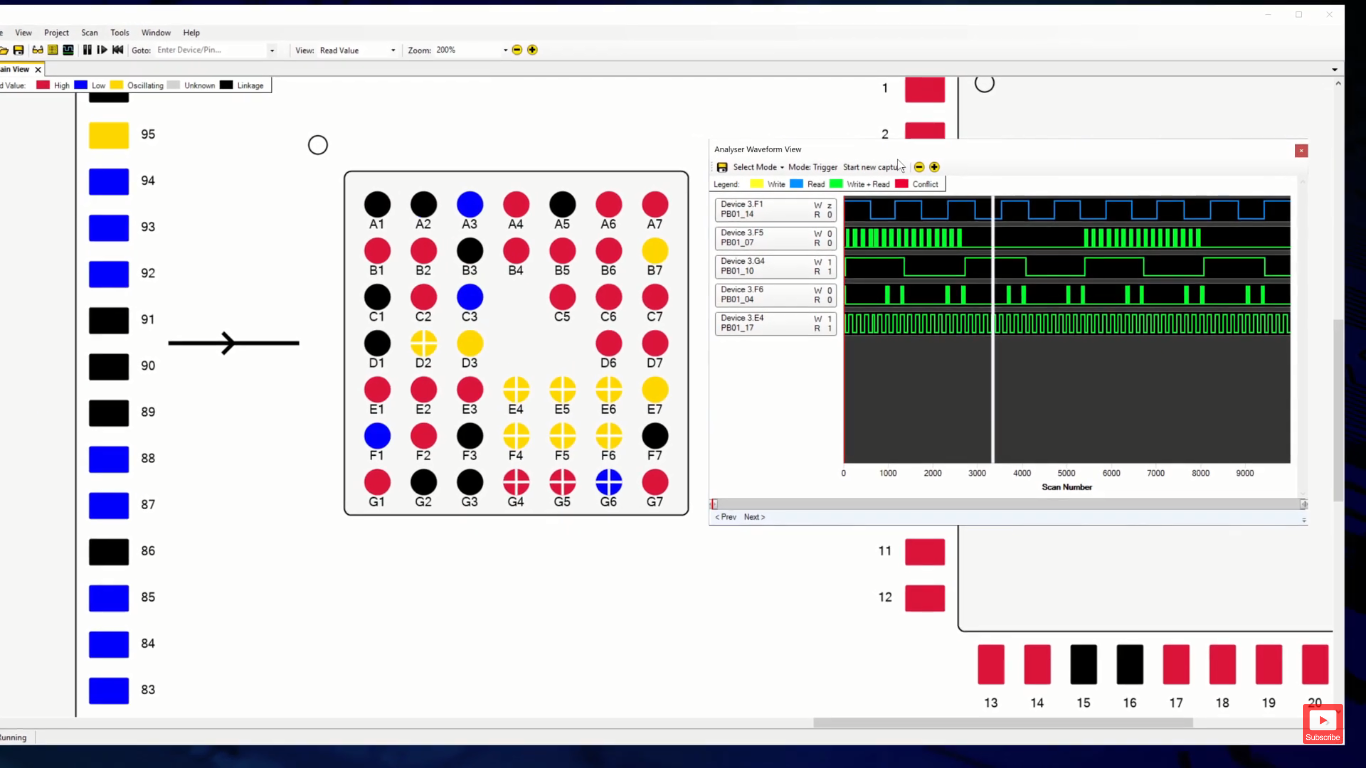Select blue ball pin A3

[470, 204]
